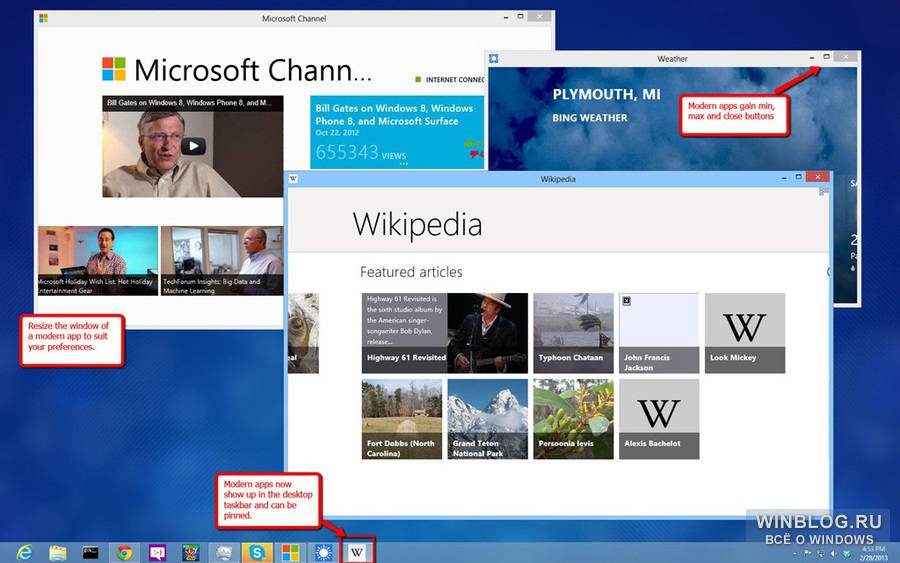Image resolution: width=900 pixels, height=563 pixels.
Task: Open Typhoon Chataan article tile
Action: pos(573,333)
